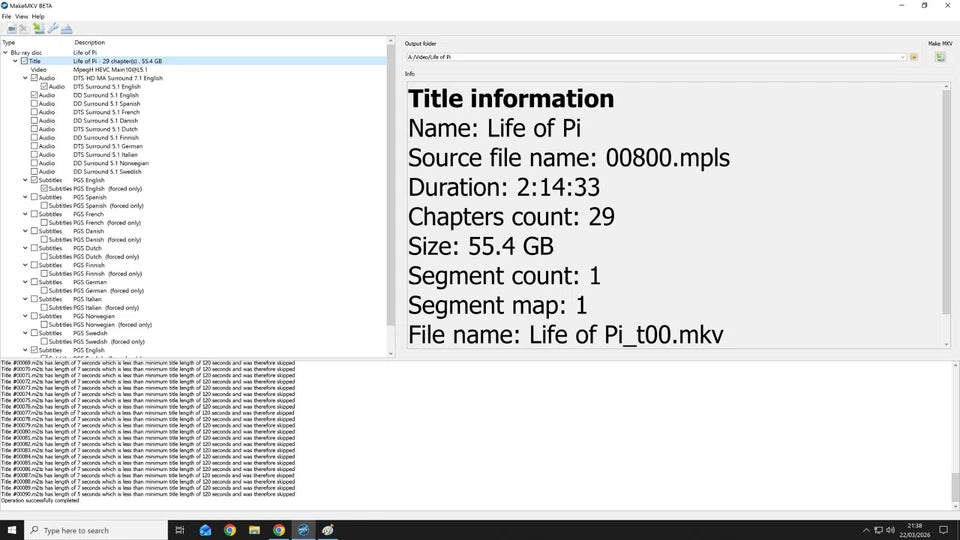Collapse the PGS Spanish subtitles node
The image size is (960, 540).
[x=25, y=197]
